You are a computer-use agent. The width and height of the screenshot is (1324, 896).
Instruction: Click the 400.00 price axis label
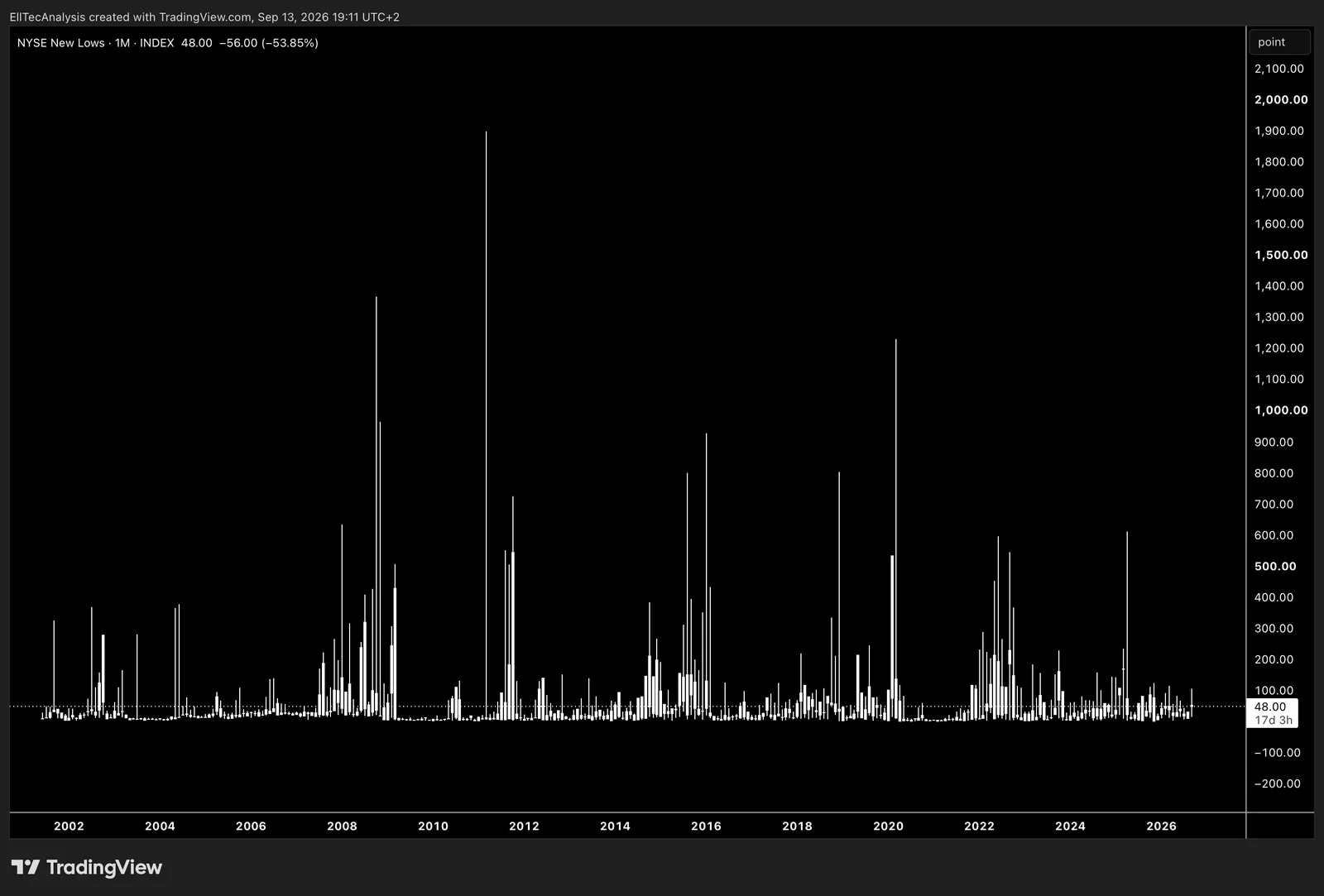(x=1274, y=597)
